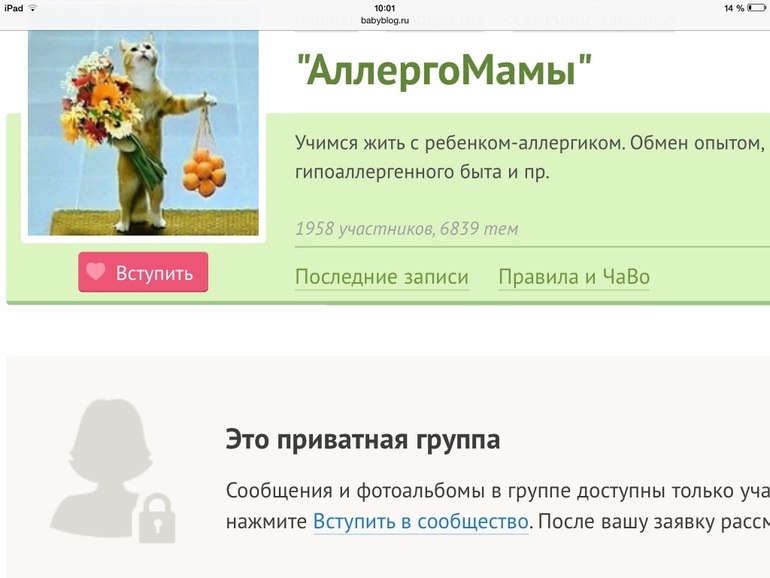Click the 1958 участников, 6839 тем counter

click(x=407, y=229)
